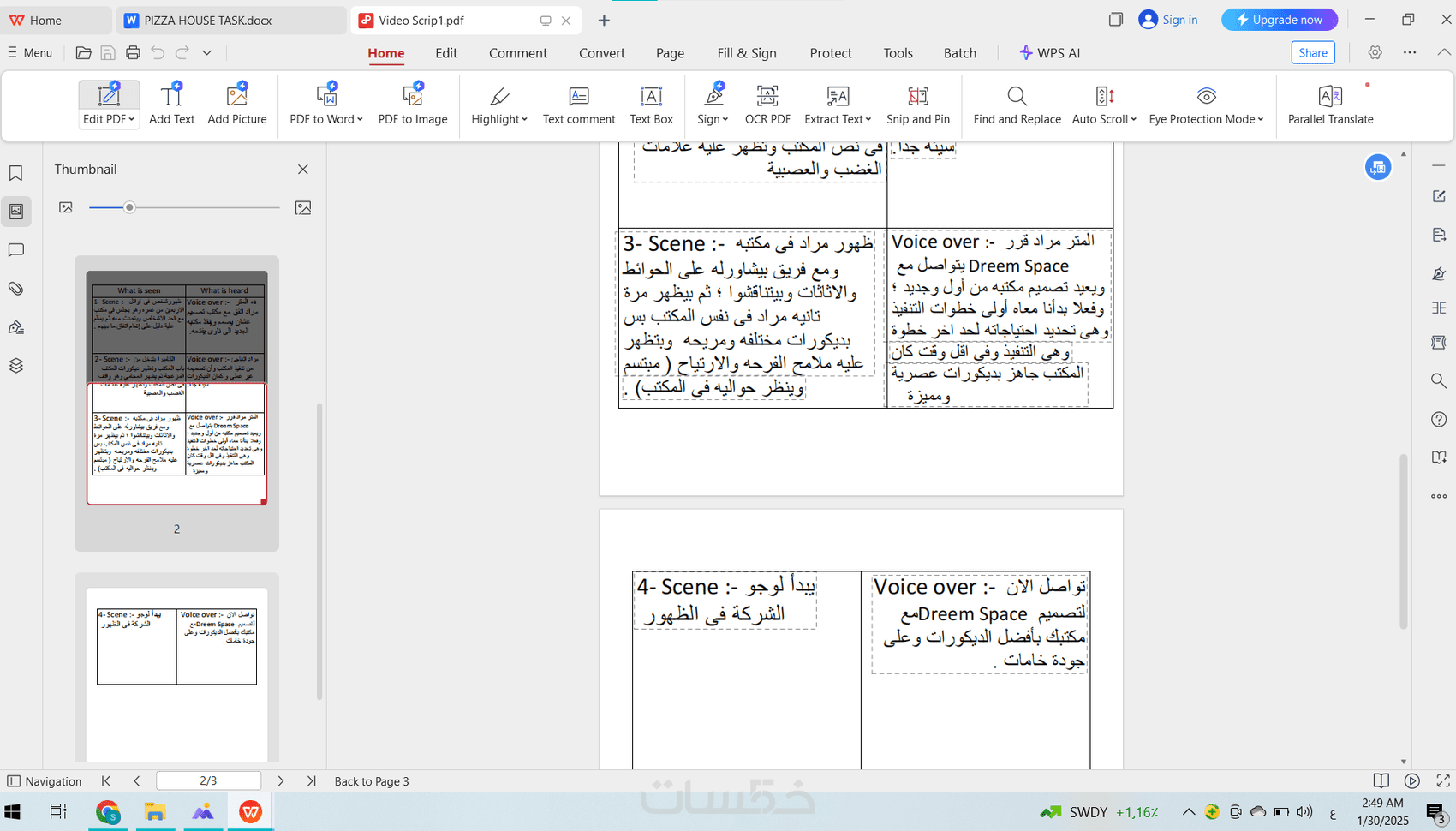Expand the Highlight options dropdown
1456x831 pixels.
click(x=524, y=120)
